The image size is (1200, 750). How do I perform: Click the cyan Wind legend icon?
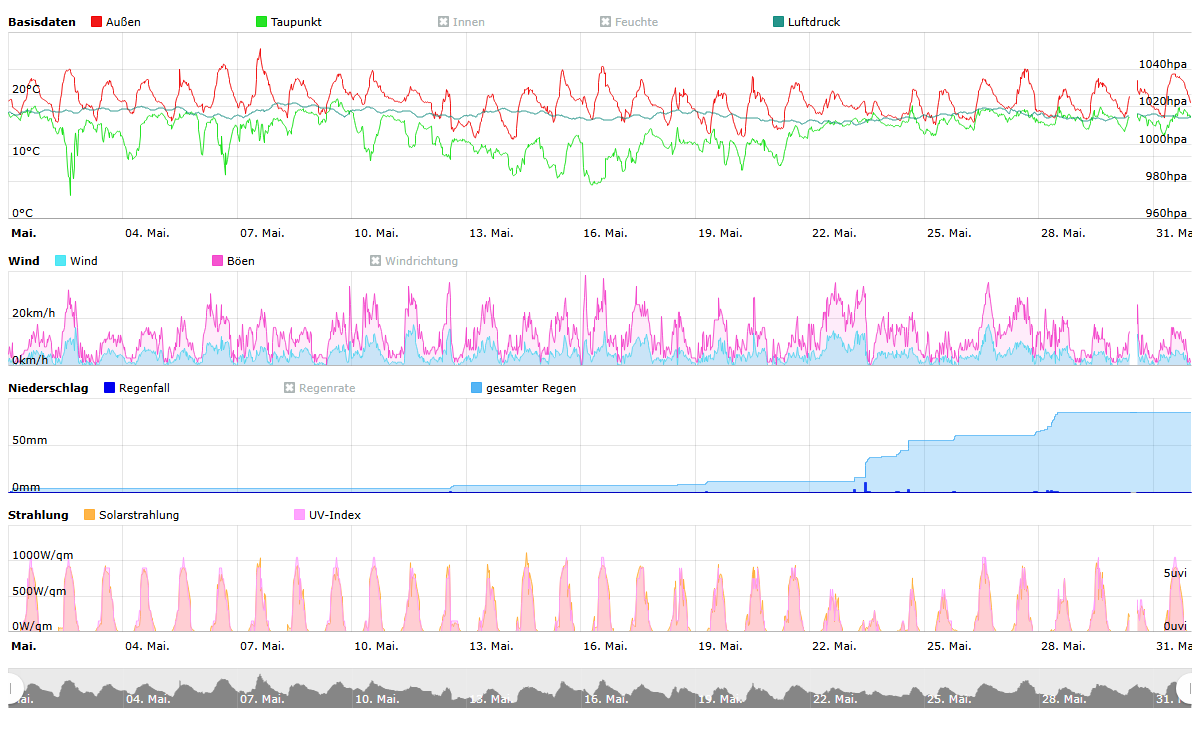click(60, 261)
